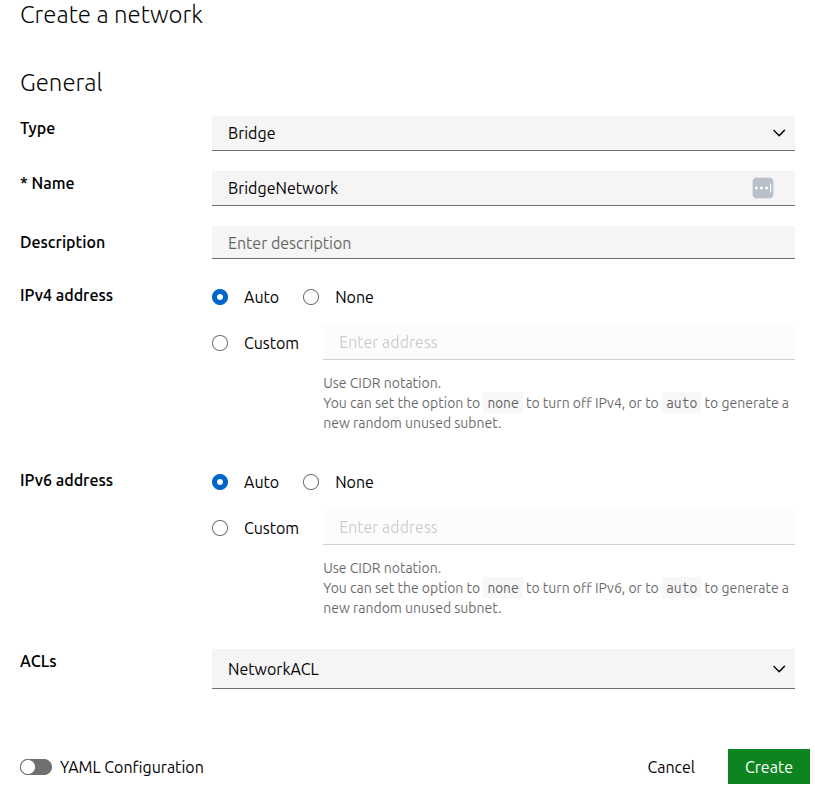Click the Type dropdown chevron arrow
The width and height of the screenshot is (815, 797).
[x=779, y=133]
